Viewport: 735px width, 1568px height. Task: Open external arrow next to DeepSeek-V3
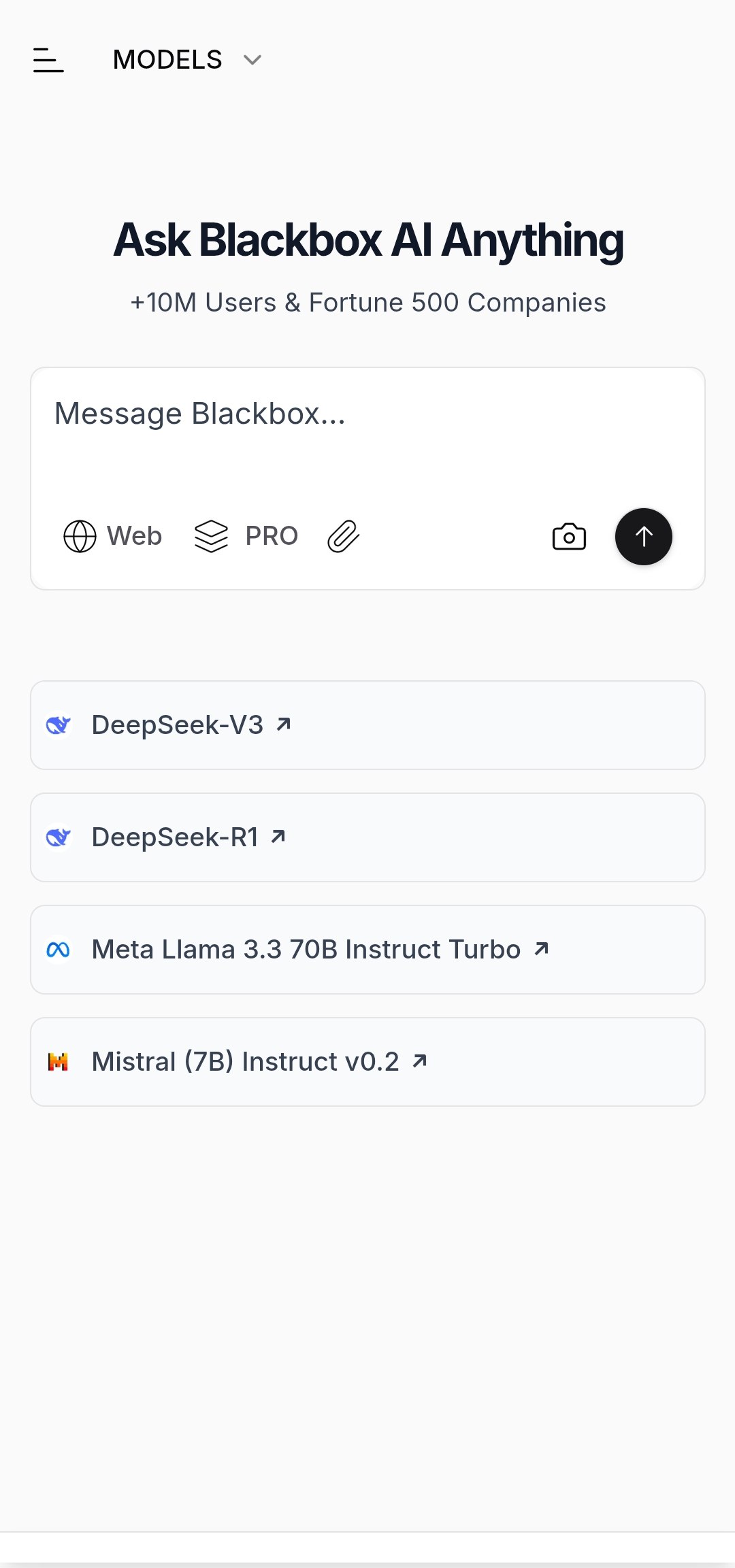(x=284, y=724)
